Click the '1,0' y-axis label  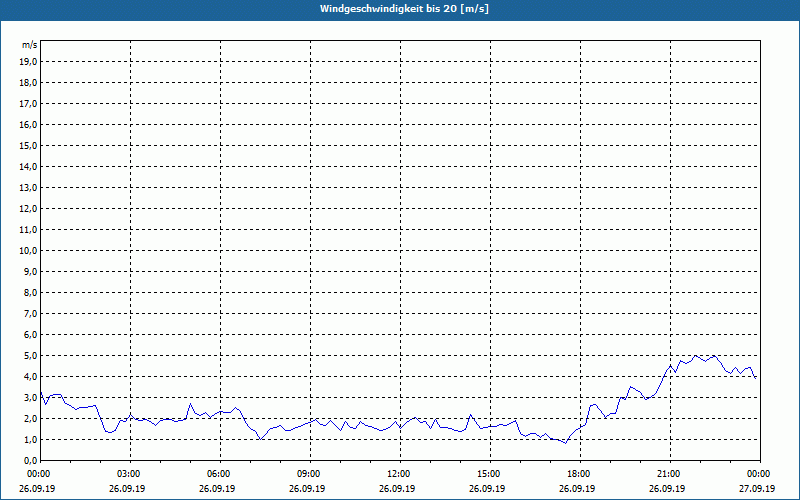click(30, 439)
